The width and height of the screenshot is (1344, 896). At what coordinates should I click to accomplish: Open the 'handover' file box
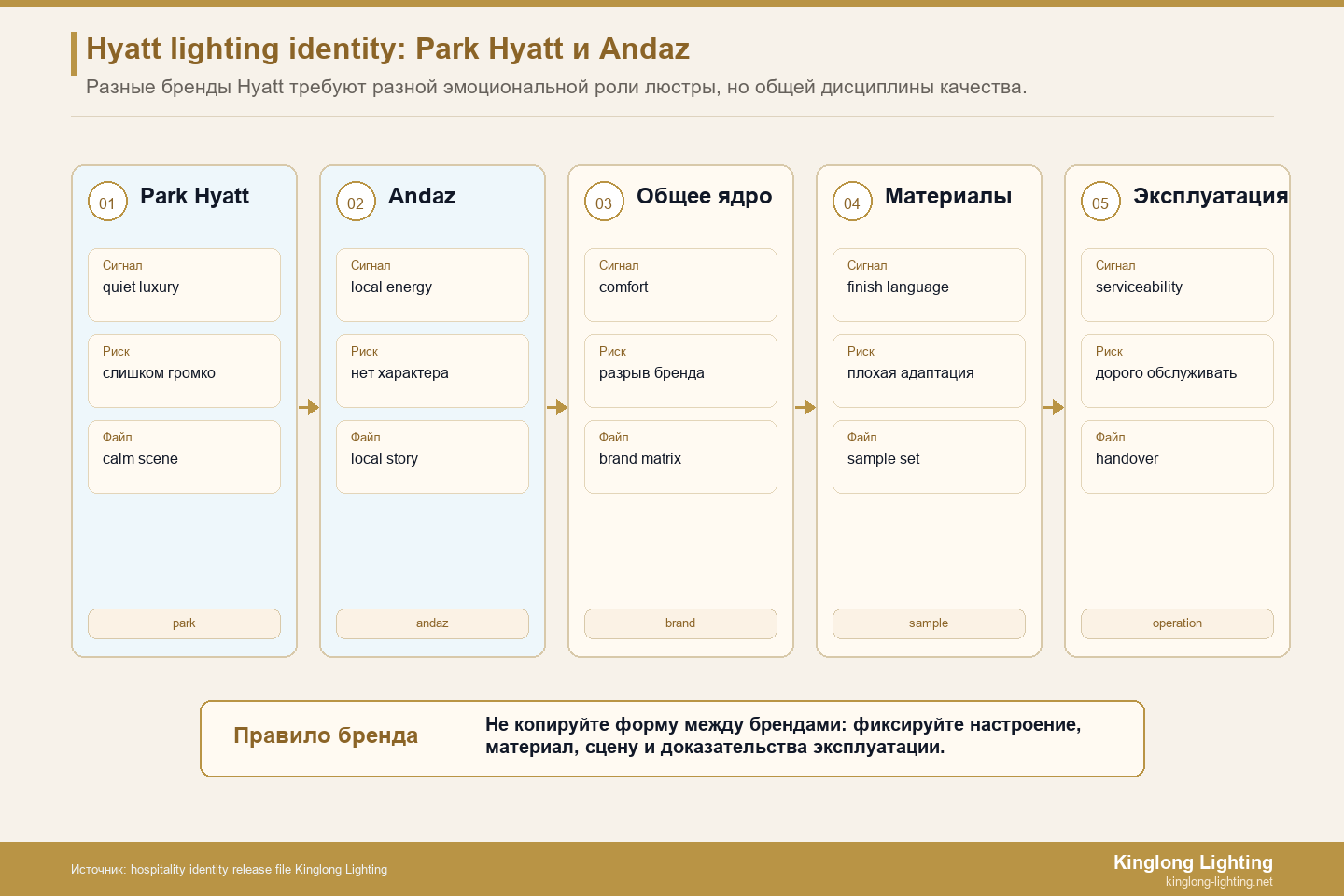(x=1177, y=456)
